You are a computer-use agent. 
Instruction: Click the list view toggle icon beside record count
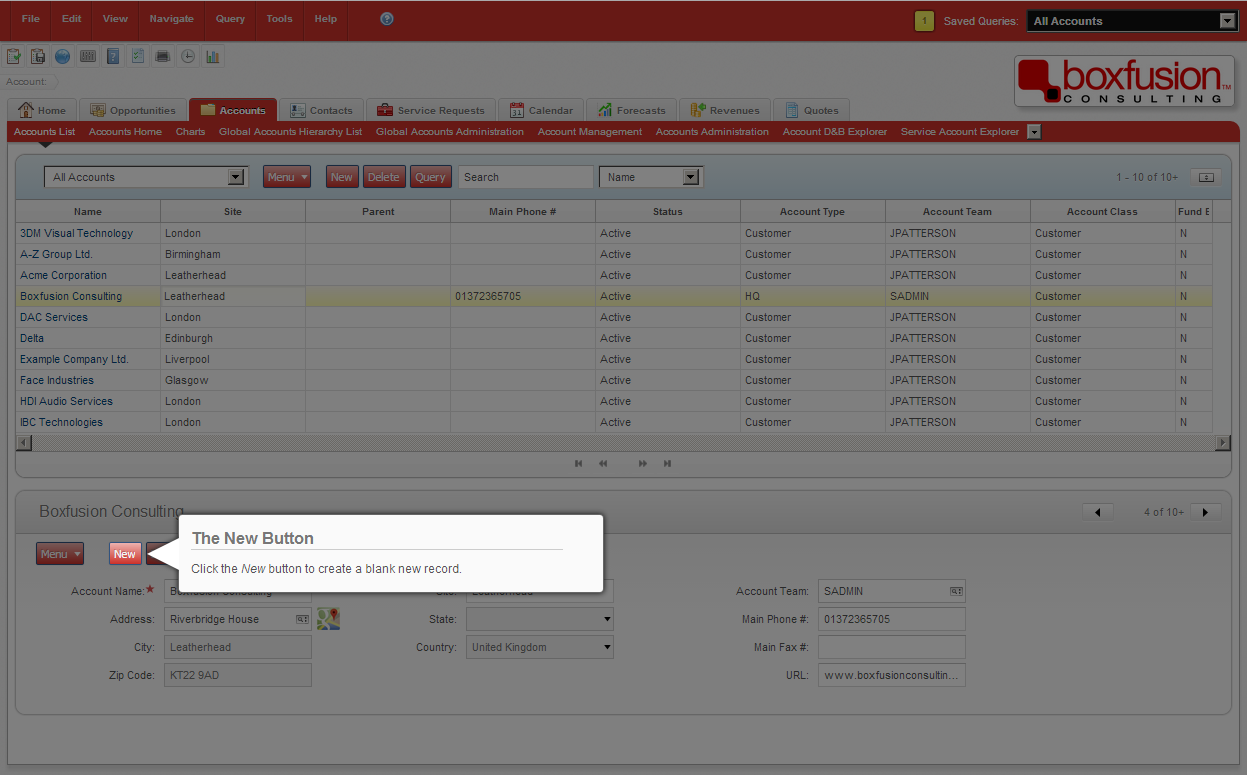1206,177
